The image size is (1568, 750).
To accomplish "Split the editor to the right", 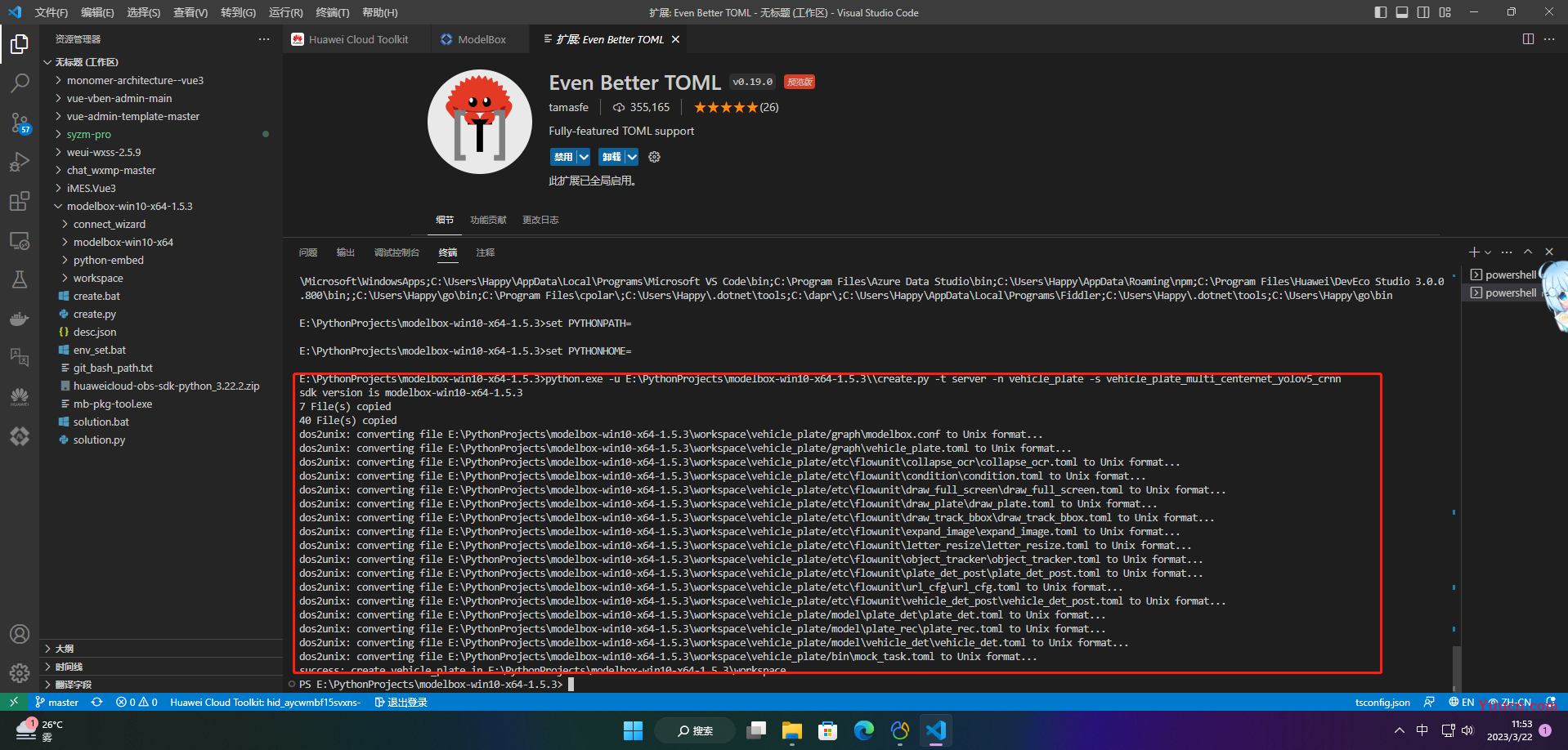I will [x=1528, y=39].
